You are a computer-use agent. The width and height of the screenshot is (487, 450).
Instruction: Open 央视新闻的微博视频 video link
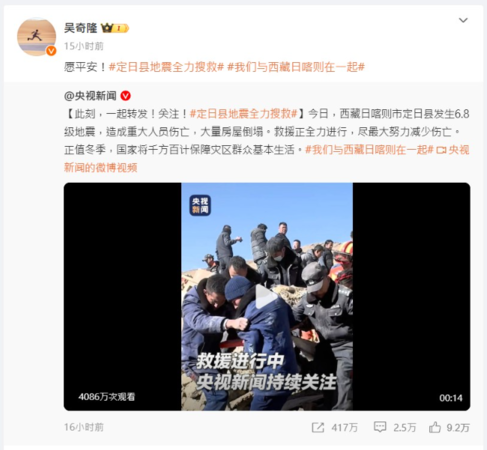point(267,159)
